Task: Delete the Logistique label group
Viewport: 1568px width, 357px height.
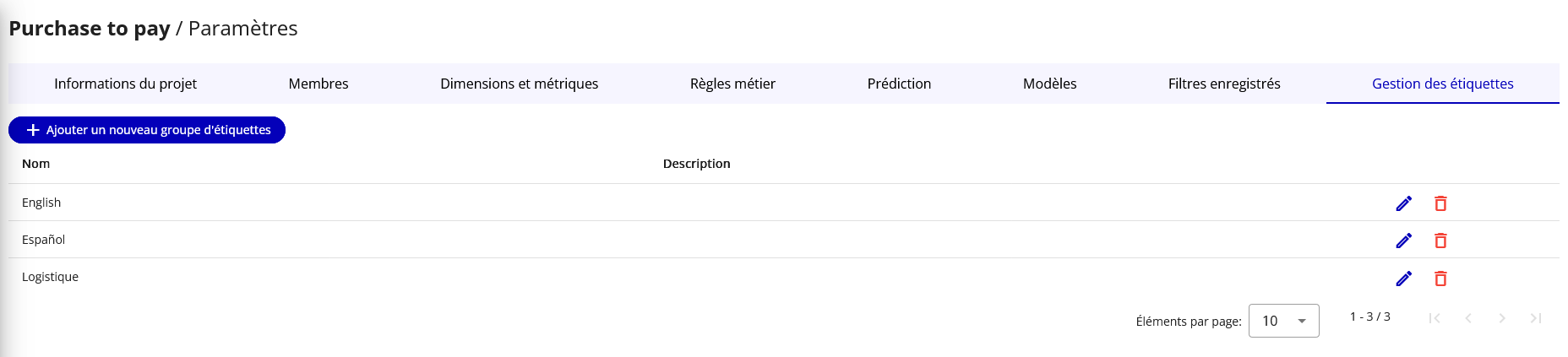Action: (1440, 279)
